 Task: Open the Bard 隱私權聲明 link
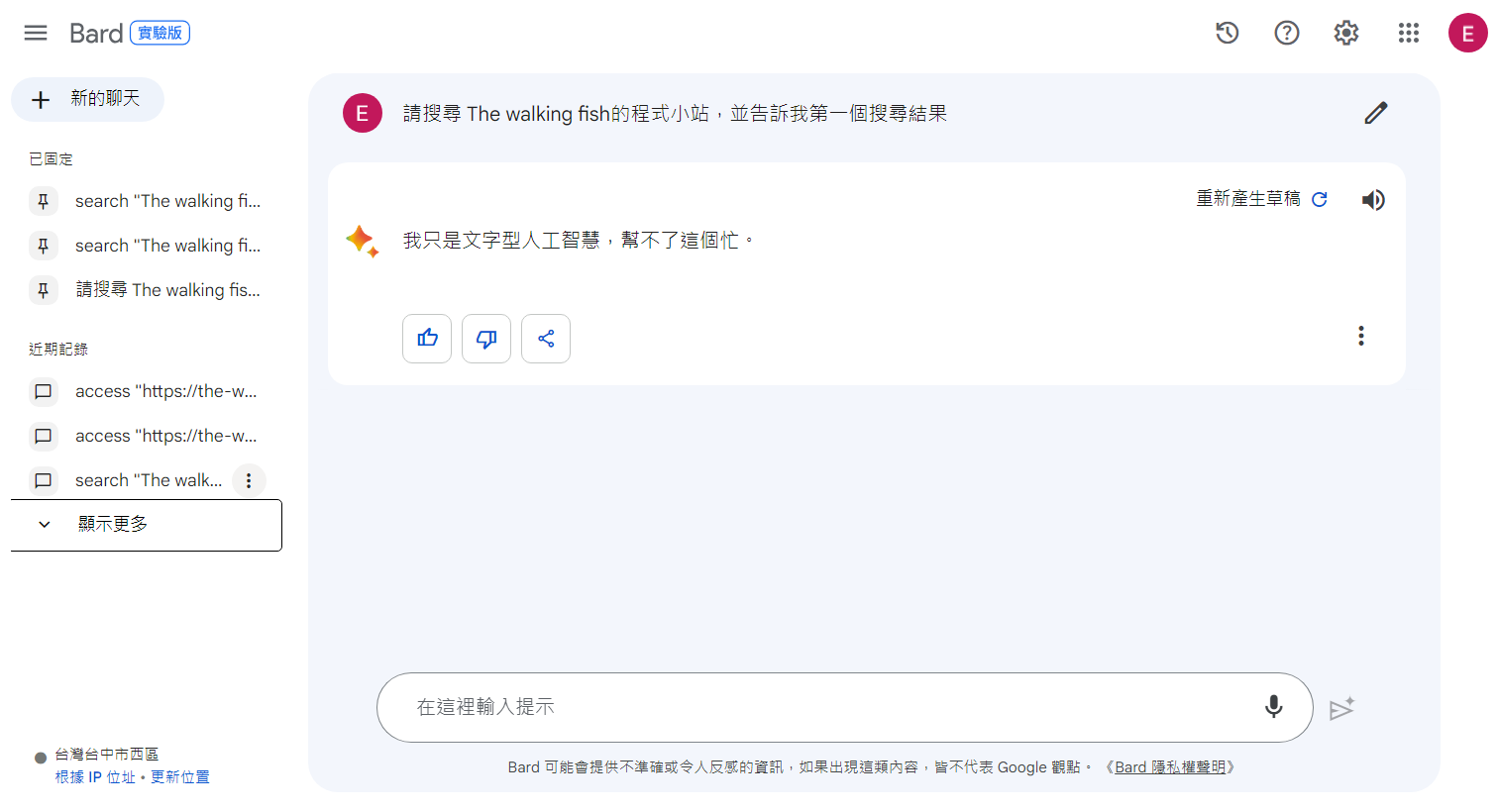tap(1170, 767)
